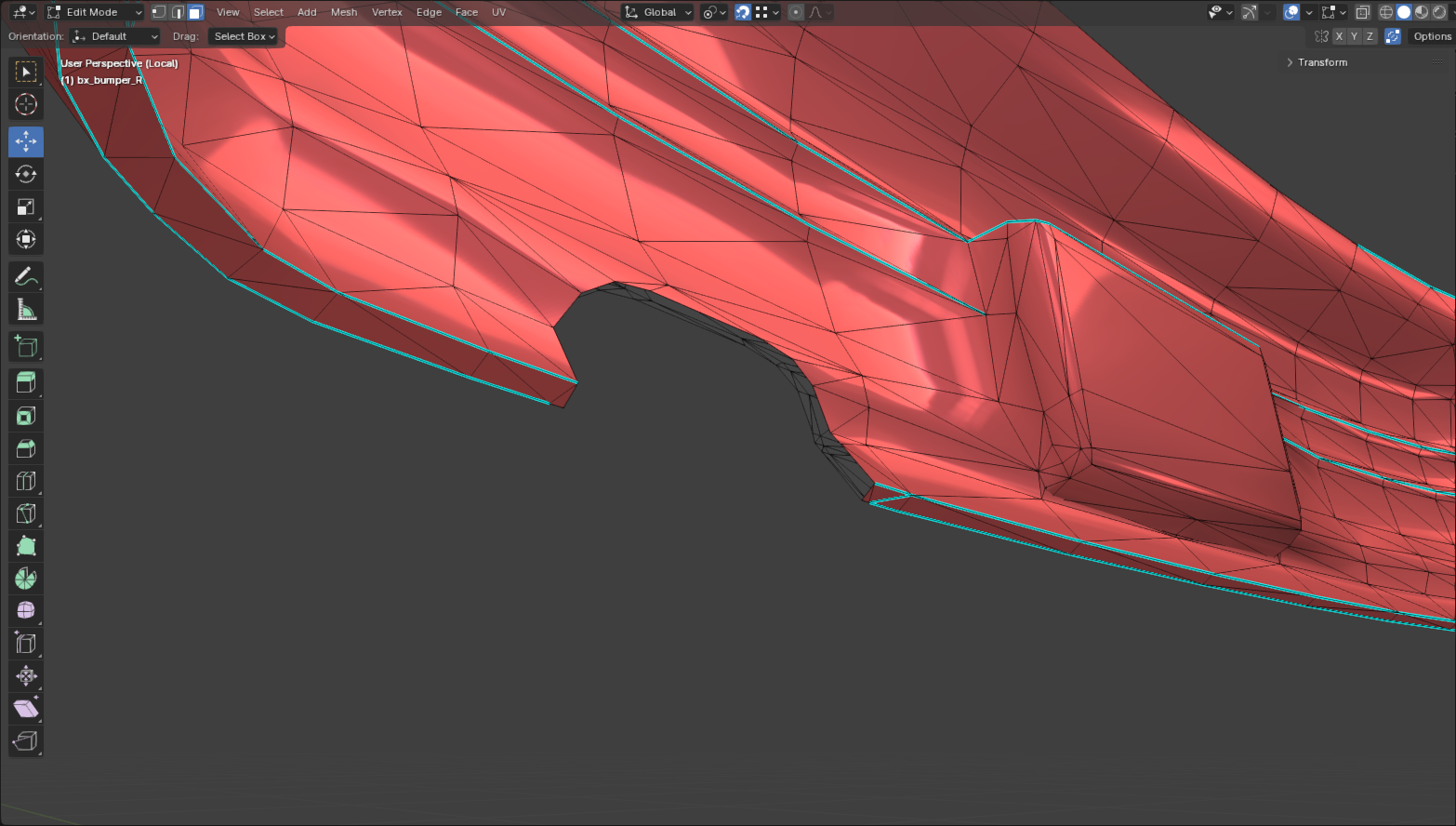
Task: Open the Orientation Default dropdown
Action: coord(115,36)
